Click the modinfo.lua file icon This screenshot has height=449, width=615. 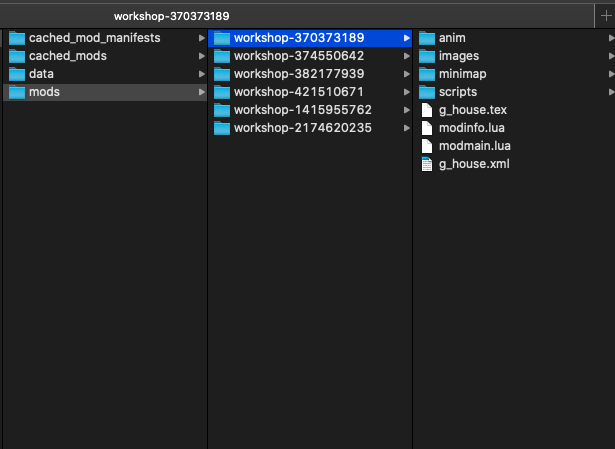pyautogui.click(x=427, y=128)
